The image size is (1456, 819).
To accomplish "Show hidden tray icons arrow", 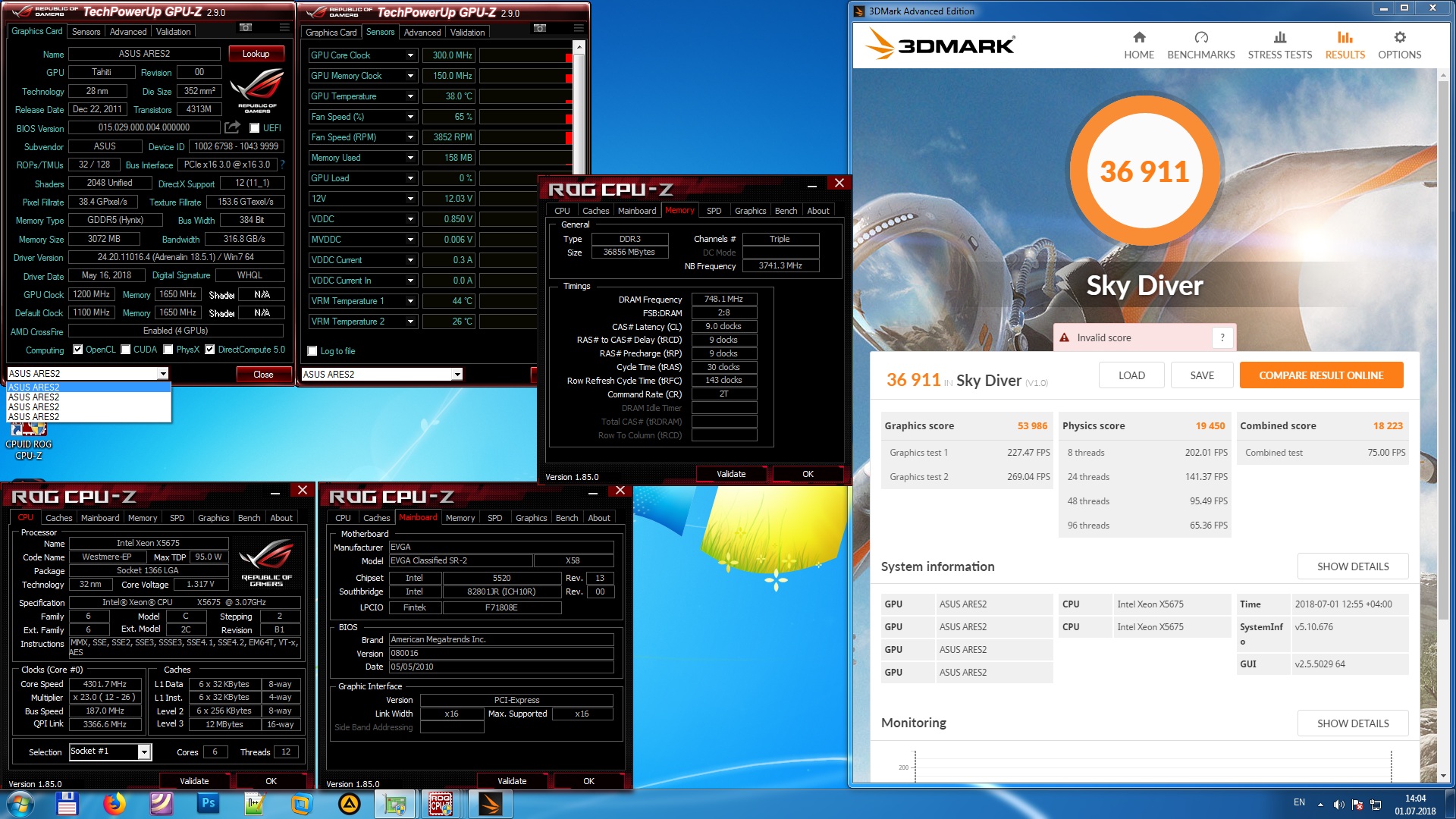I will coord(1320,805).
